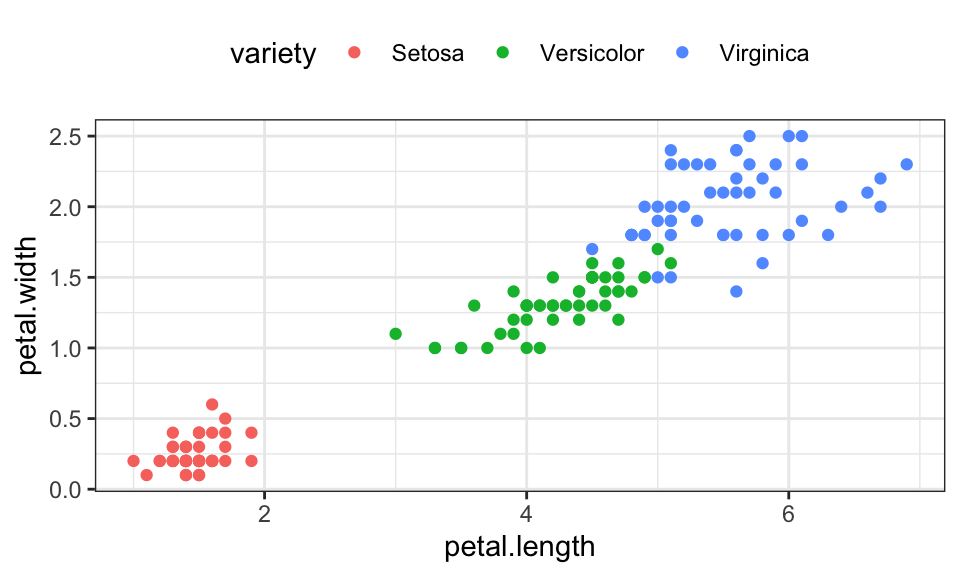Click the variety legend title
Viewport: 960px width, 576px height.
(x=272, y=53)
